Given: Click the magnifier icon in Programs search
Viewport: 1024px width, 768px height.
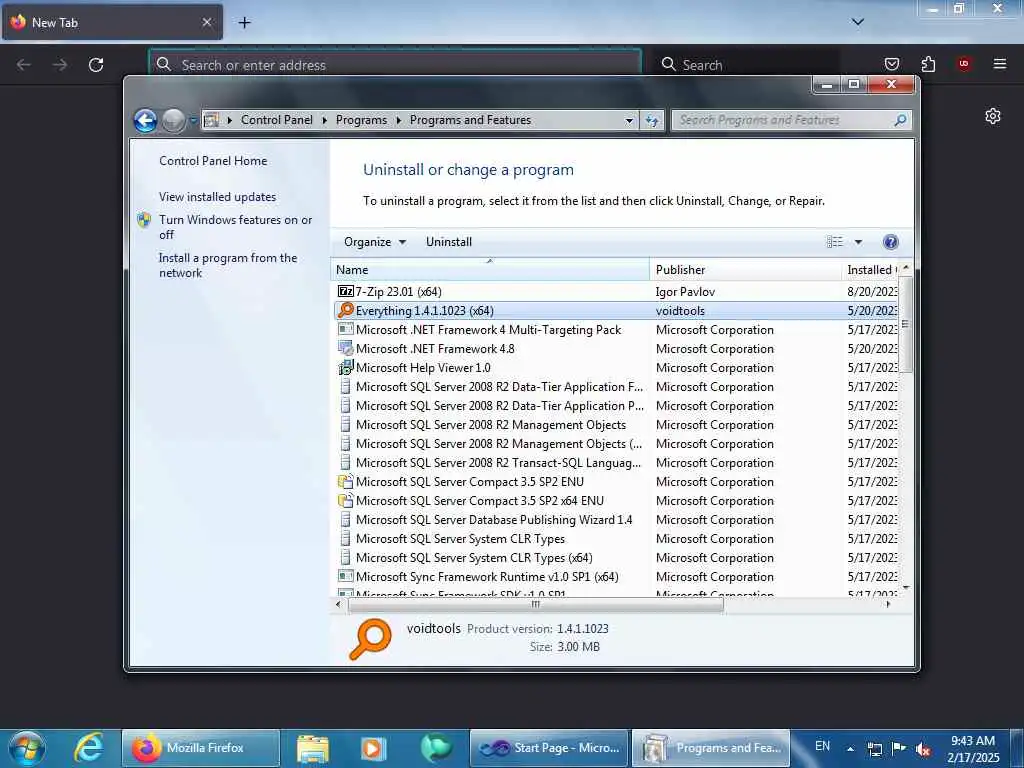Looking at the screenshot, I should (901, 120).
